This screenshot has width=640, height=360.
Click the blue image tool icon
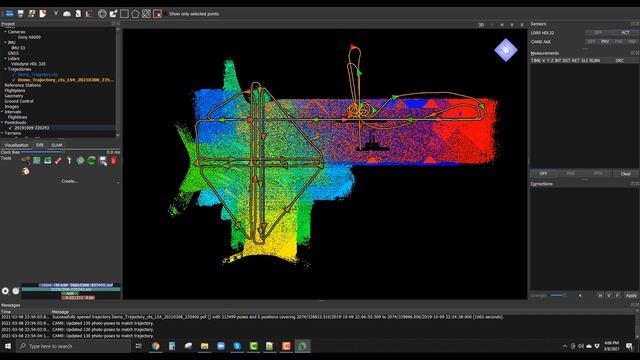pos(47,160)
